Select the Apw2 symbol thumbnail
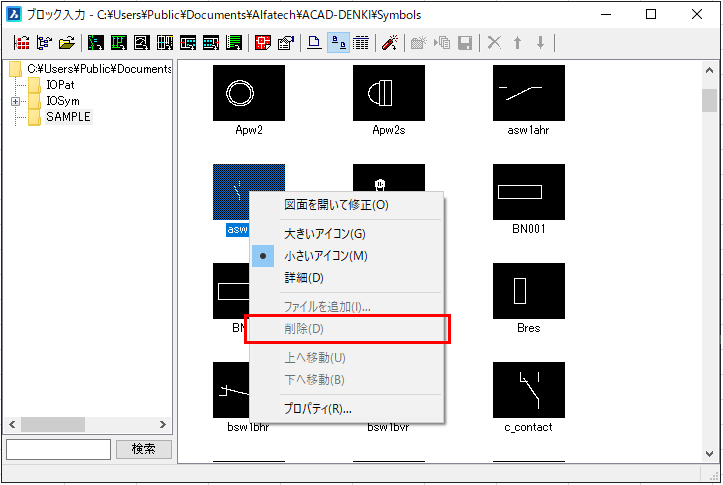This screenshot has width=723, height=485. tap(249, 93)
